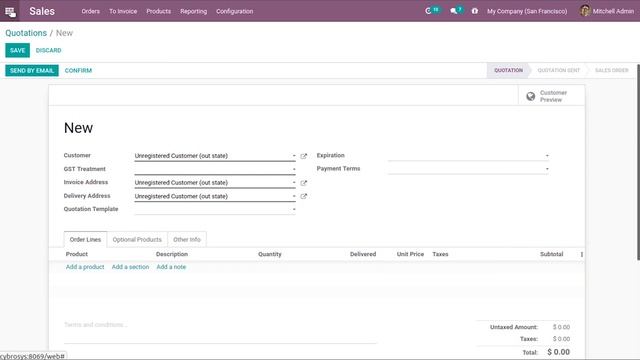Open Customer external link icon
The image size is (640, 360).
click(303, 156)
